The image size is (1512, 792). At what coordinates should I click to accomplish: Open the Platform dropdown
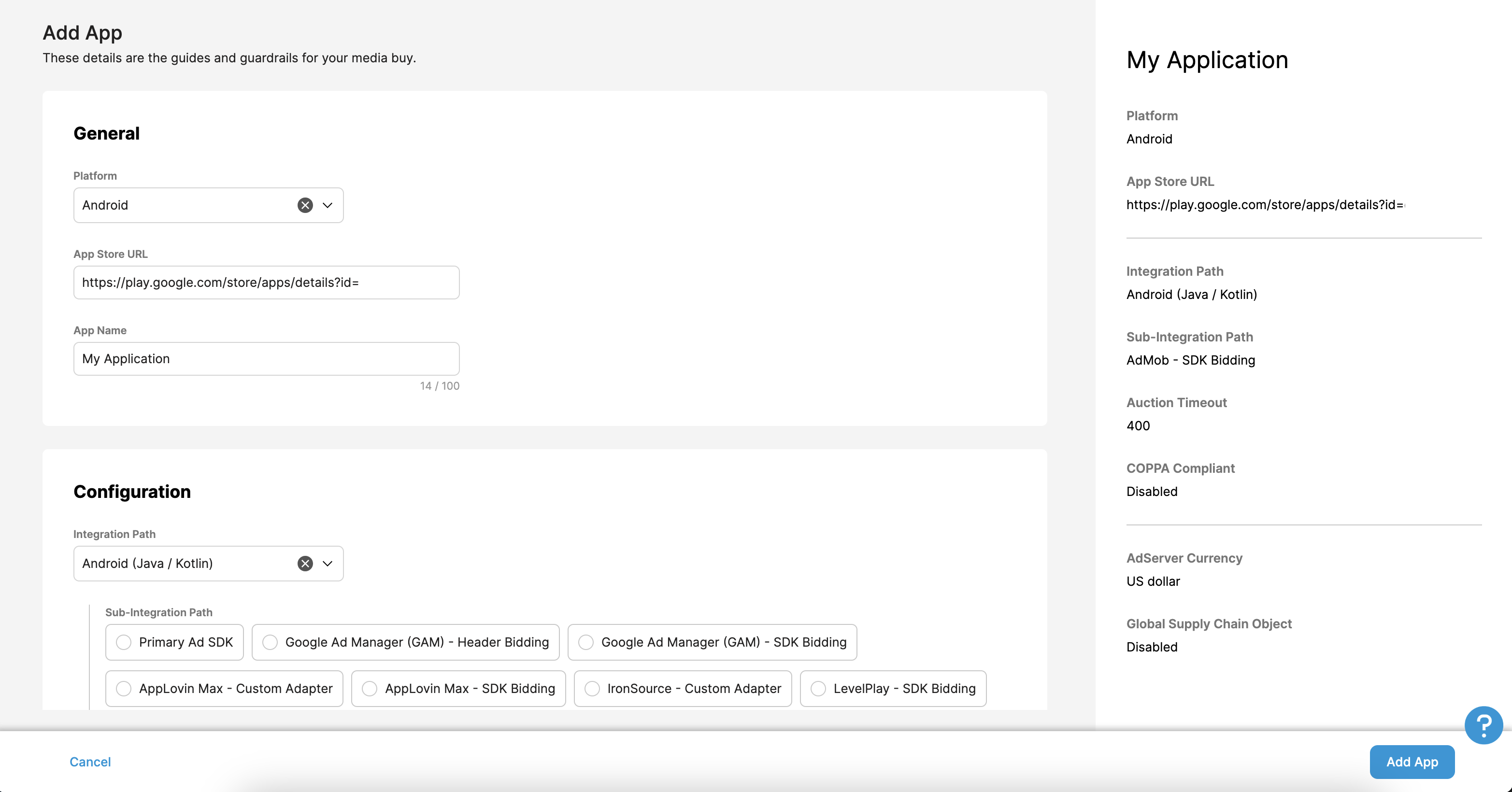327,205
